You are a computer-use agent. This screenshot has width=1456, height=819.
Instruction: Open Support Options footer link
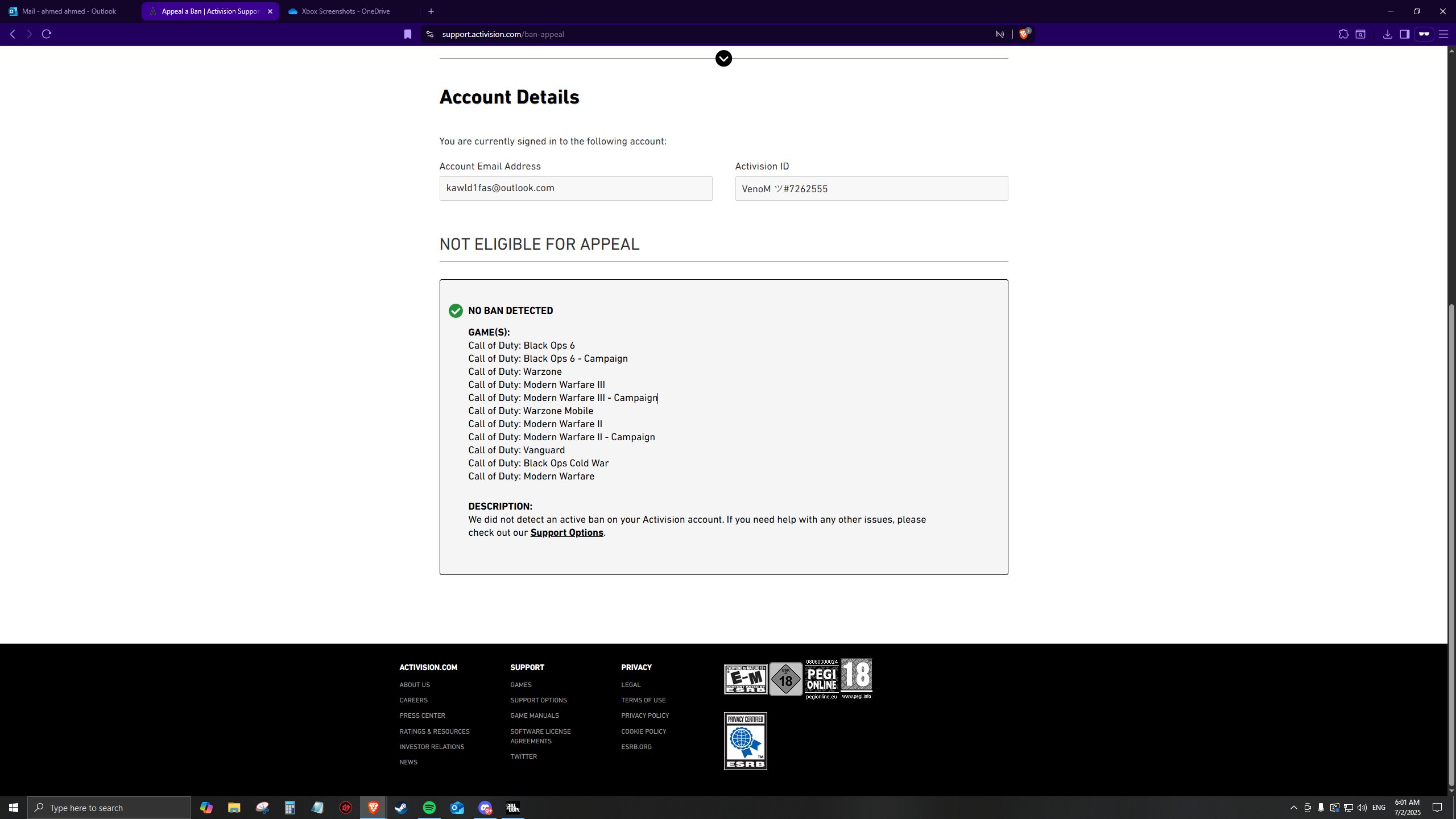tap(539, 700)
